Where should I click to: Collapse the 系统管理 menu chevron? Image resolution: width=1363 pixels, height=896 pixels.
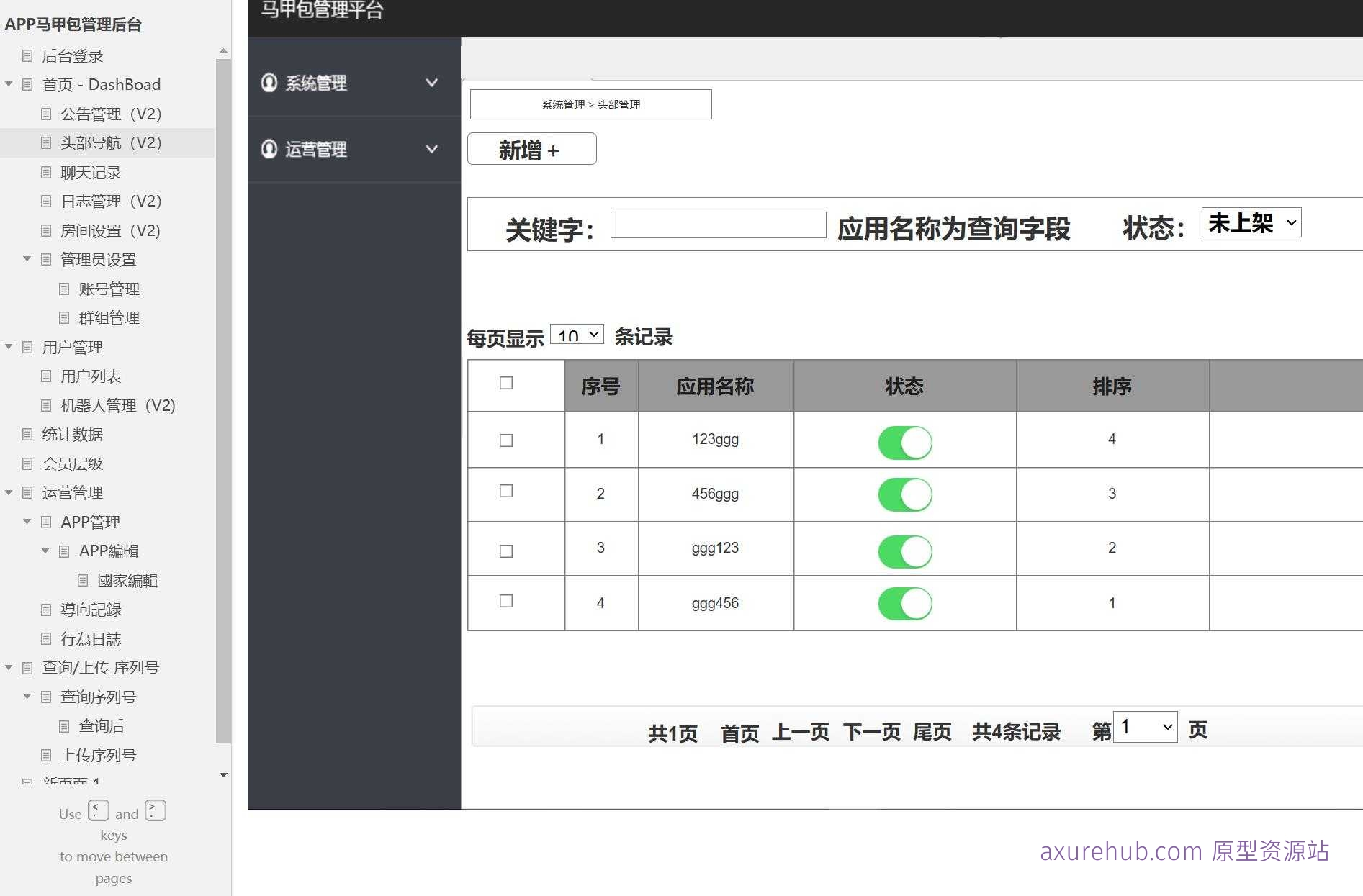pos(432,83)
